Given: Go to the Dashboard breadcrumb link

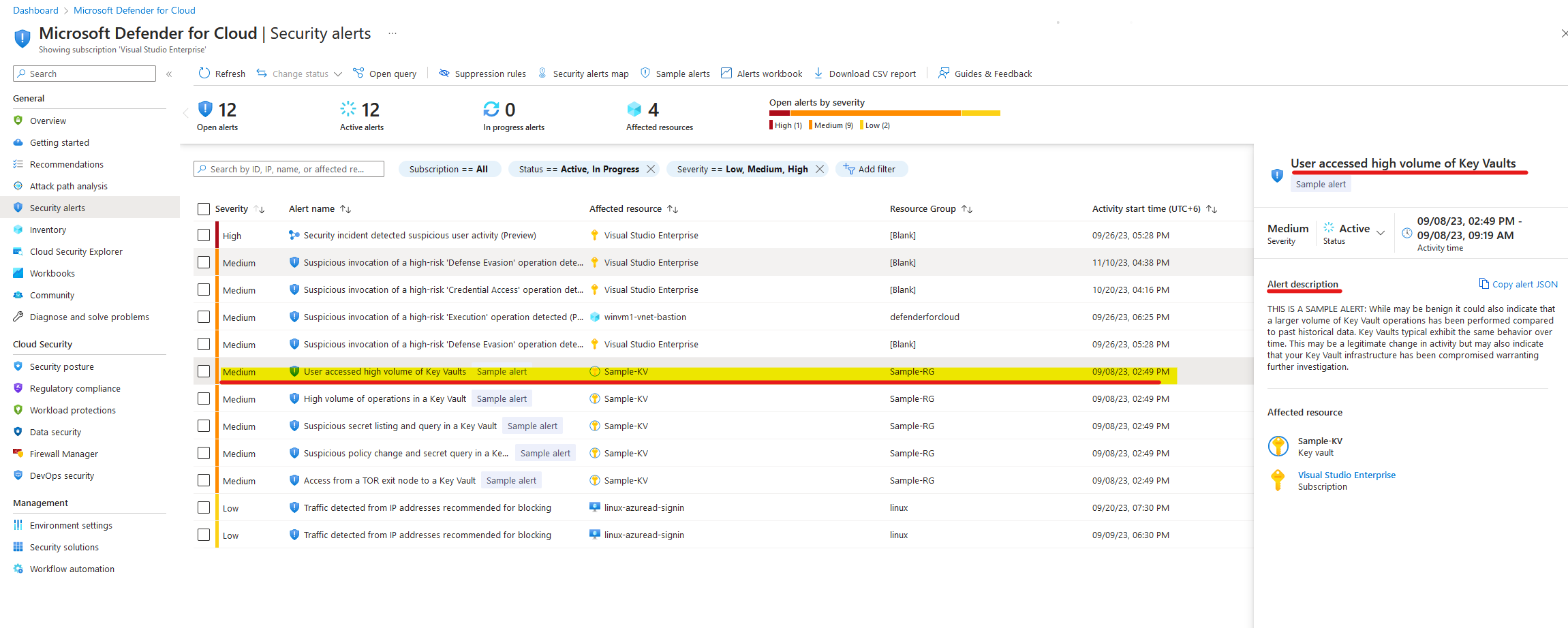Looking at the screenshot, I should click(35, 10).
